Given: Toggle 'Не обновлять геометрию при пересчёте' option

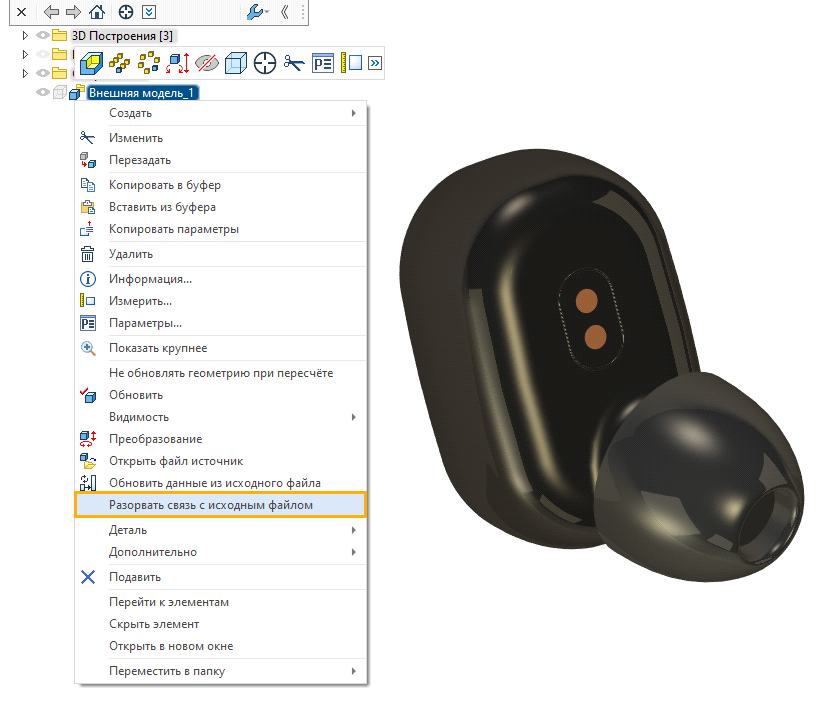Looking at the screenshot, I should (x=221, y=373).
